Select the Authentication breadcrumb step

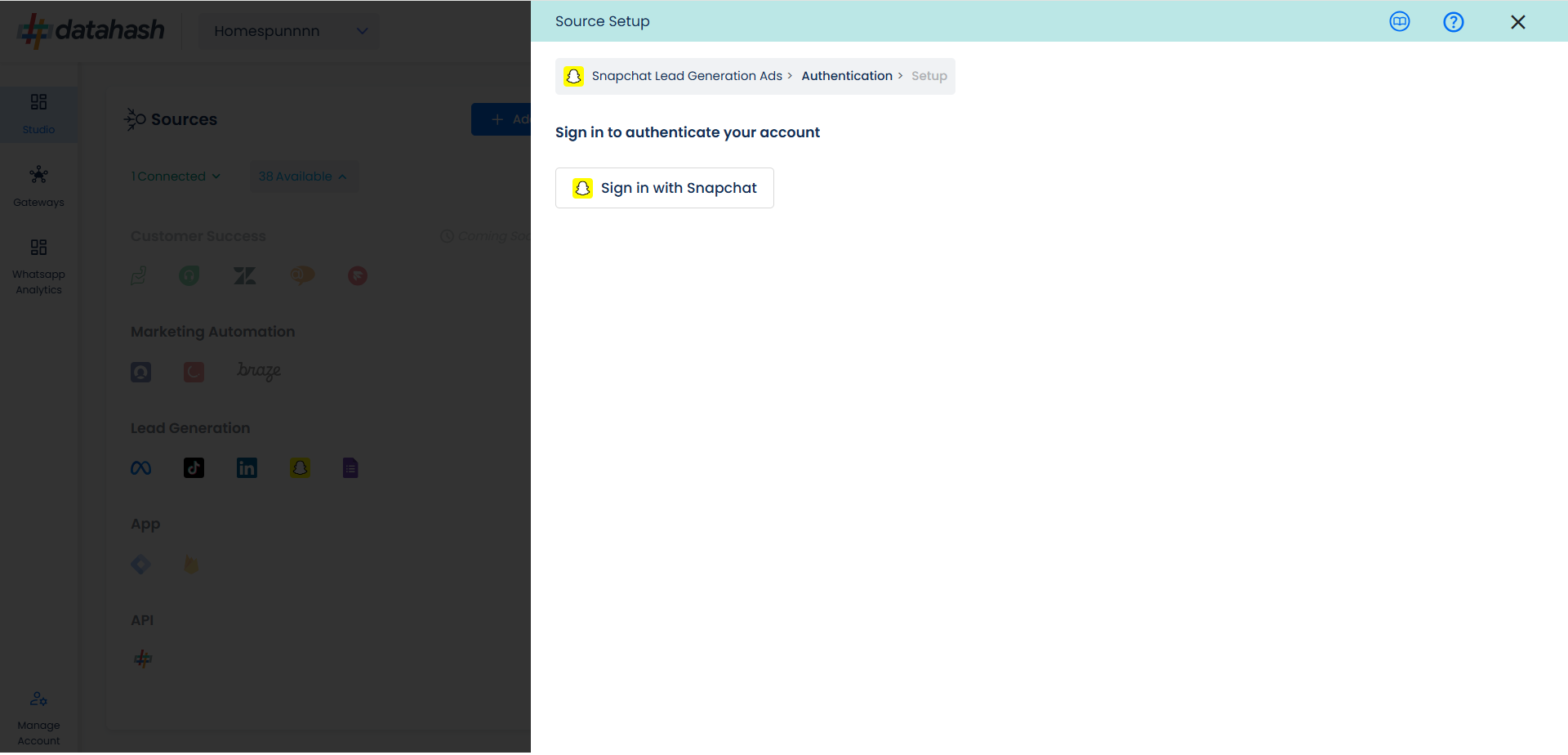(x=846, y=76)
